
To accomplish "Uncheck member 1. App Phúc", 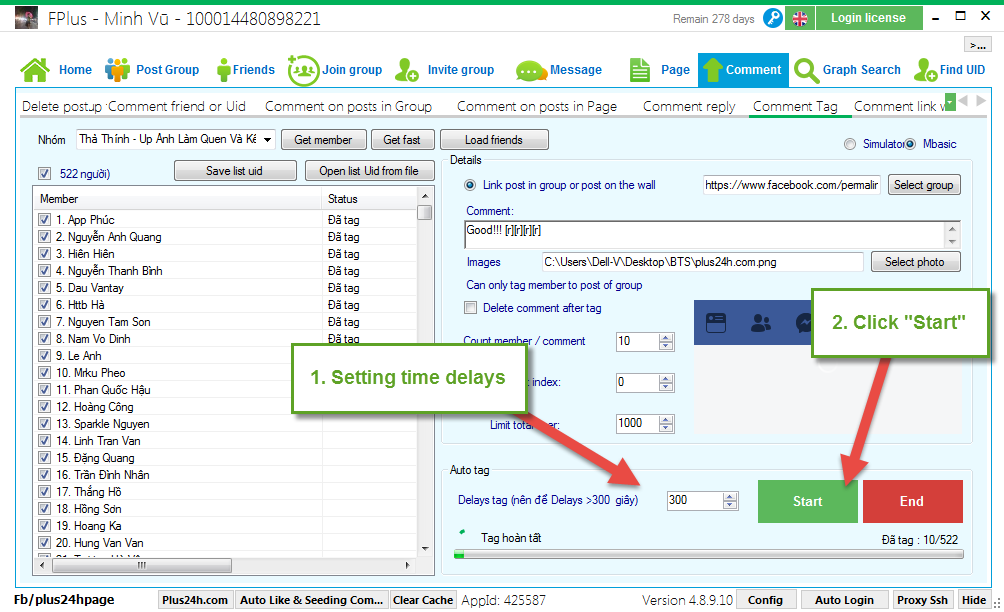I will click(x=44, y=220).
